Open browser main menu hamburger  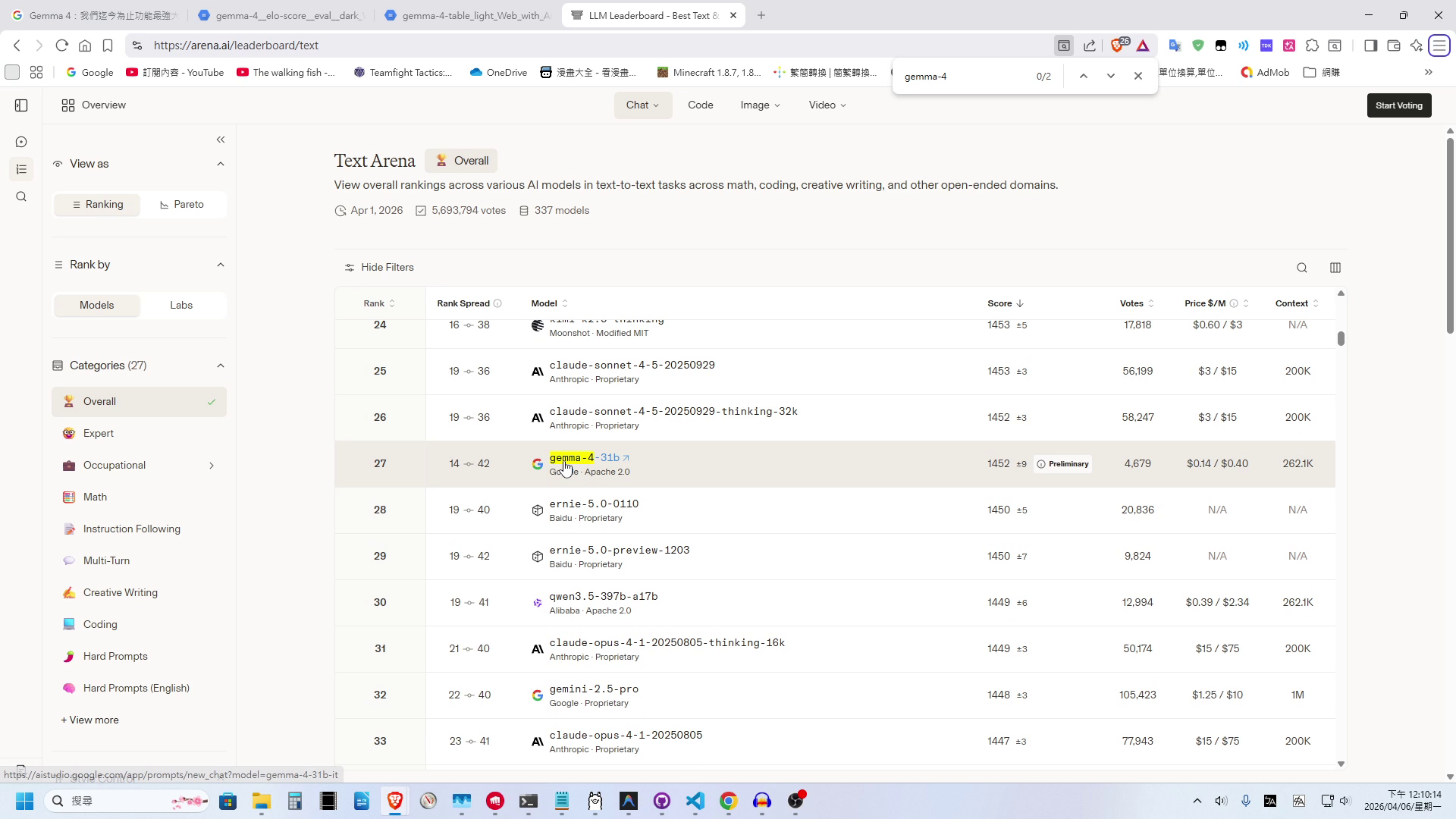(1439, 45)
